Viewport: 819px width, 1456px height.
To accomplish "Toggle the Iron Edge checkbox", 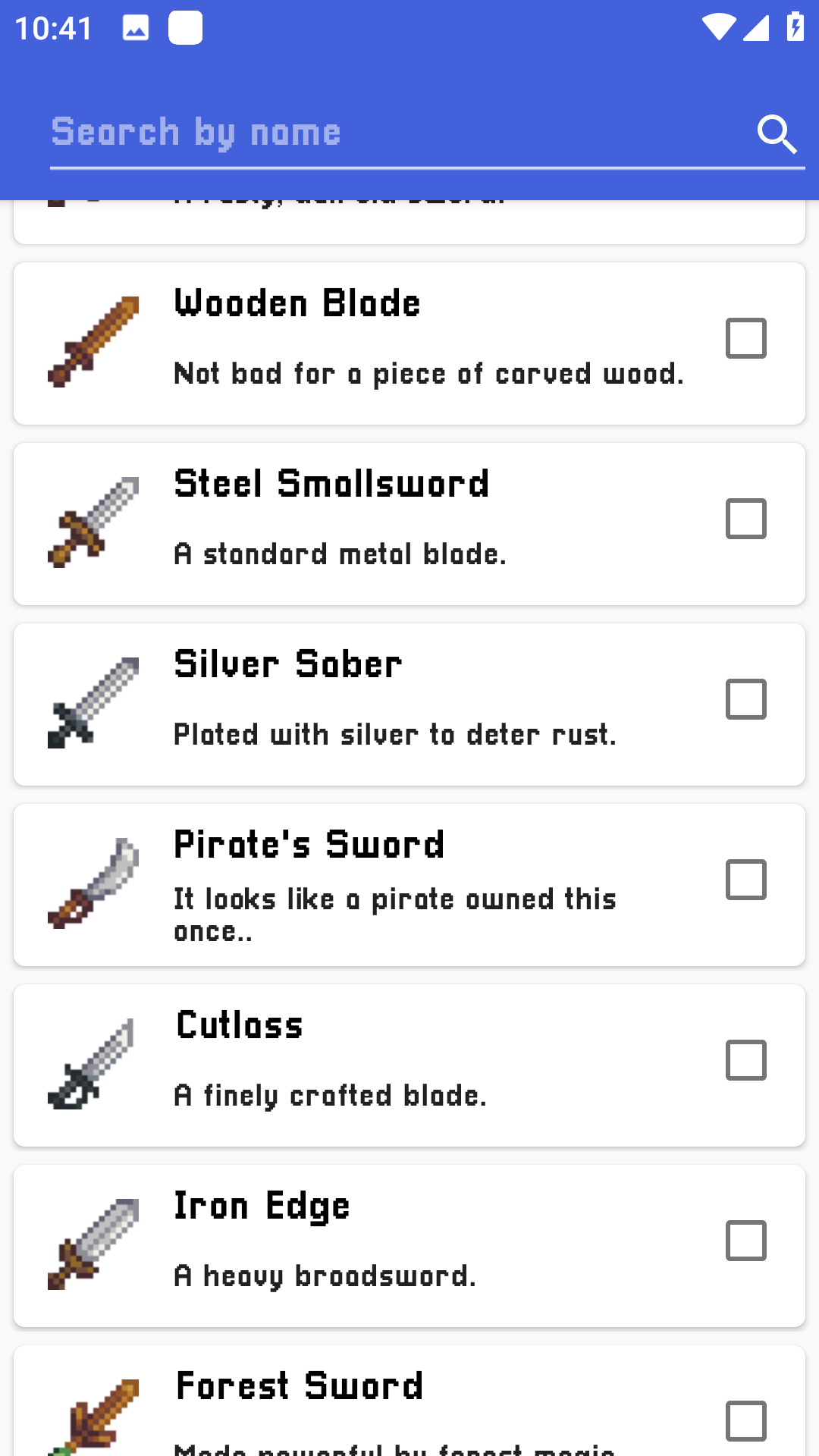I will [746, 1241].
